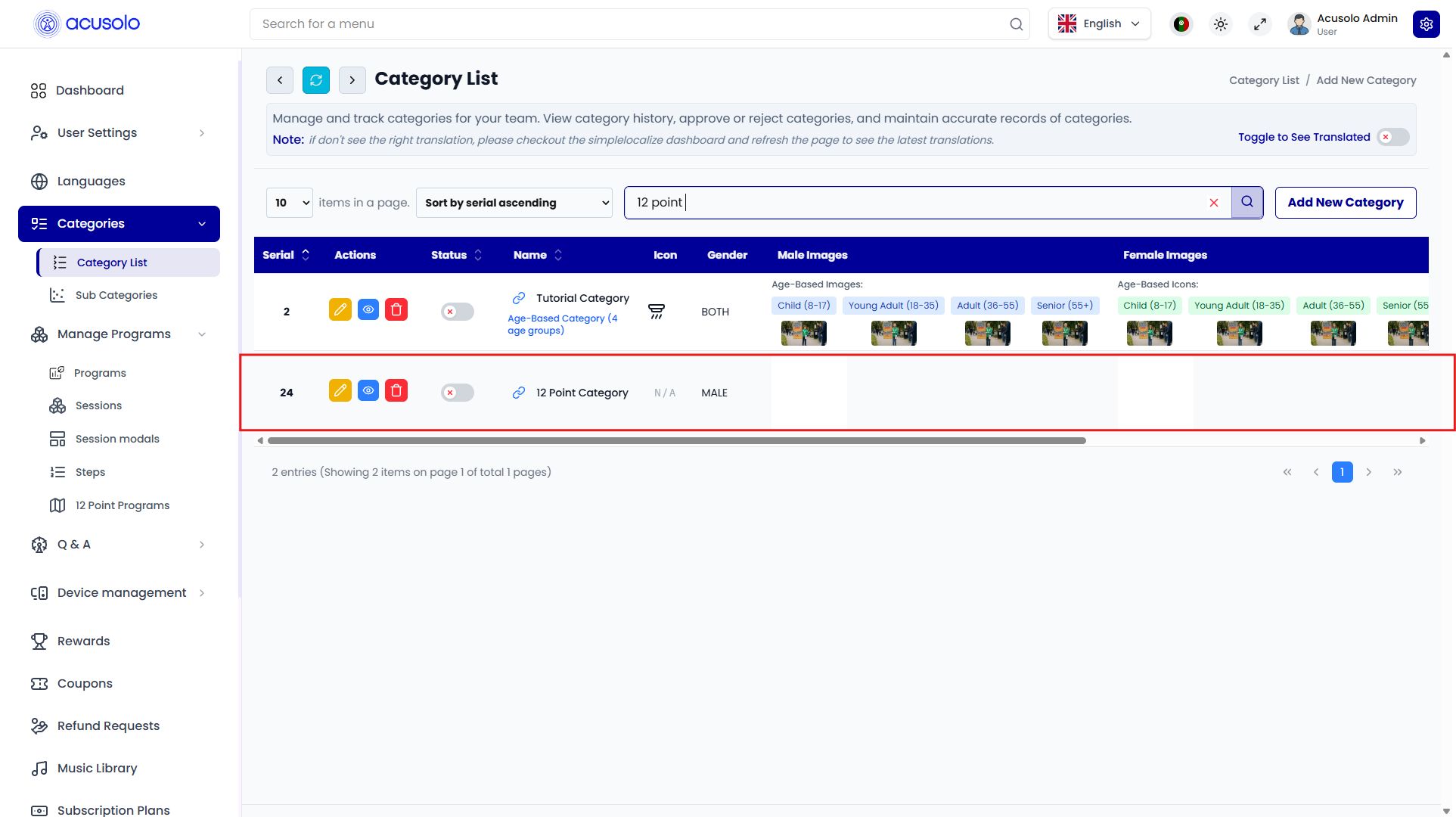The width and height of the screenshot is (1456, 817).
Task: View 12 Point Category with the eye icon
Action: pyautogui.click(x=368, y=390)
